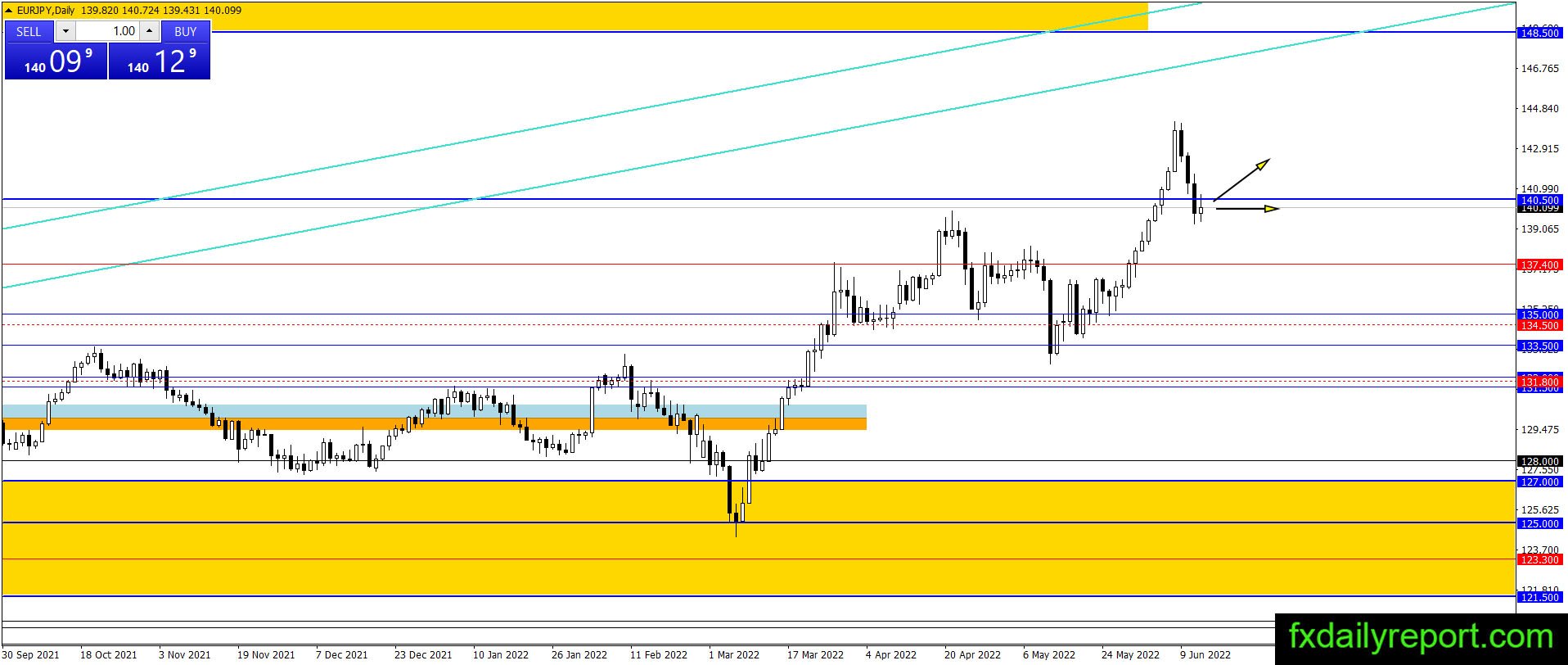Click the red 123.300 price level label
The height and width of the screenshot is (665, 1568).
[1539, 559]
